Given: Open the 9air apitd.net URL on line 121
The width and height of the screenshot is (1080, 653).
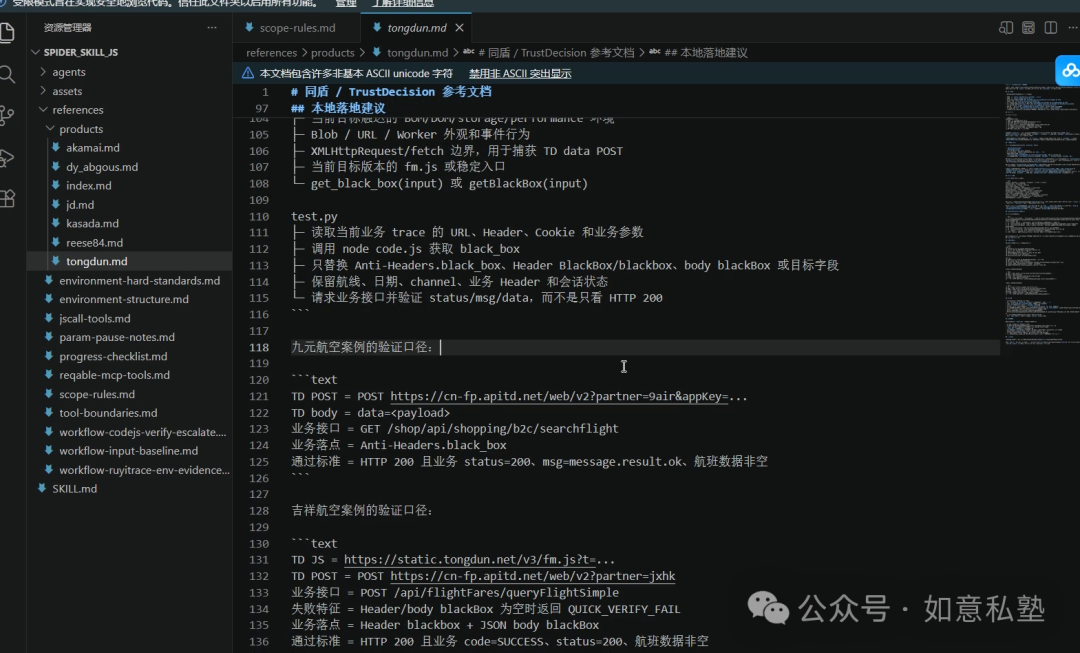Looking at the screenshot, I should coord(559,396).
